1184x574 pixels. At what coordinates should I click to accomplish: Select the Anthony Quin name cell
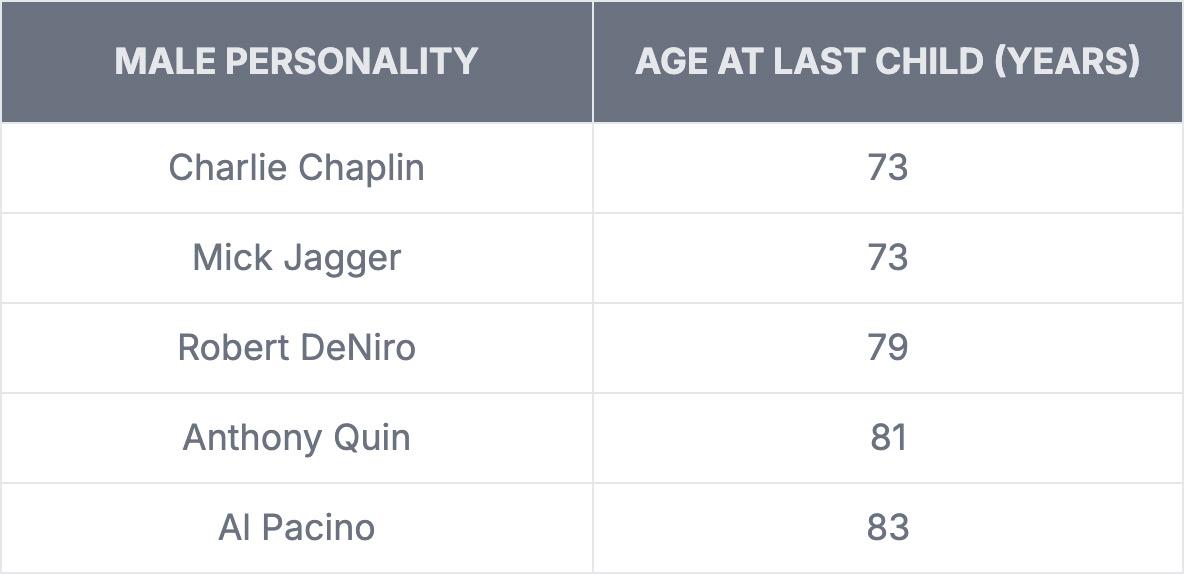tap(296, 437)
